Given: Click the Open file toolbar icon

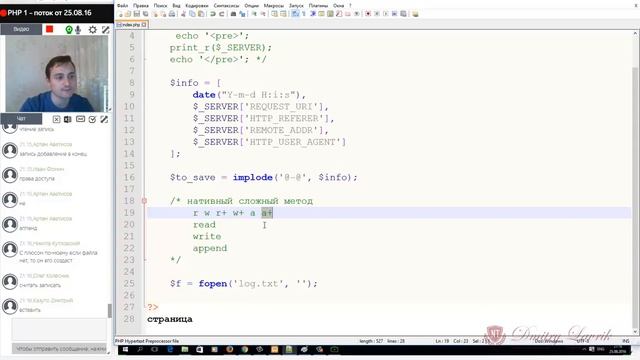Looking at the screenshot, I should 128,14.
